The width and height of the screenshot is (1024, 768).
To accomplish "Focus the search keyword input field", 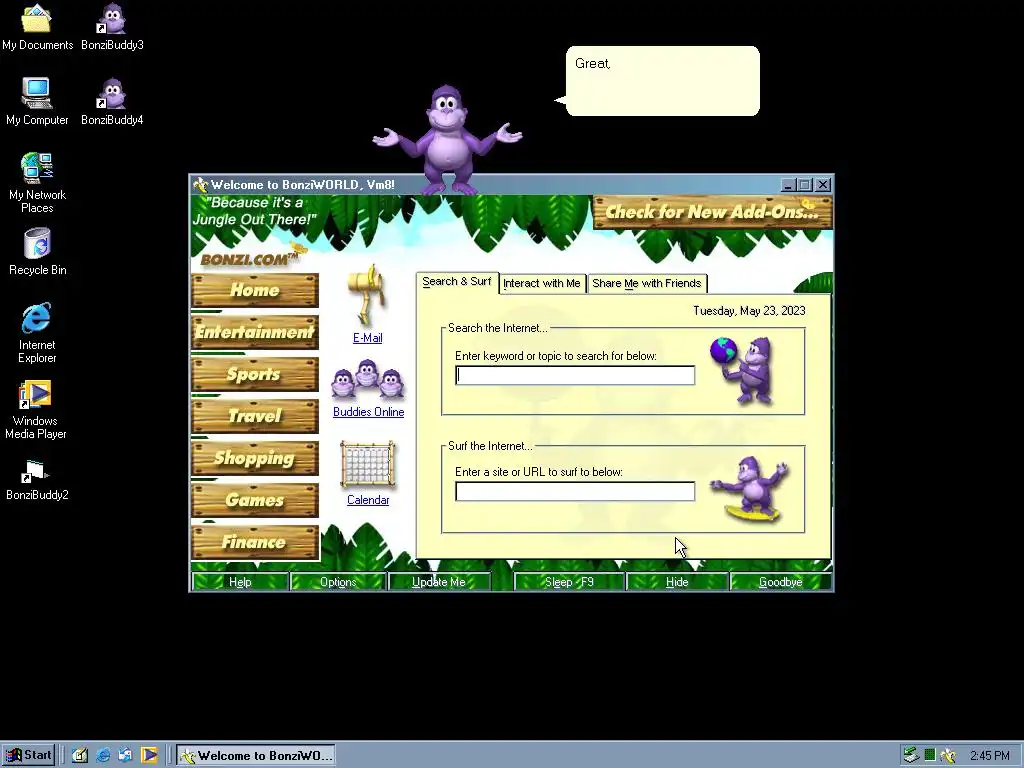I will 575,375.
